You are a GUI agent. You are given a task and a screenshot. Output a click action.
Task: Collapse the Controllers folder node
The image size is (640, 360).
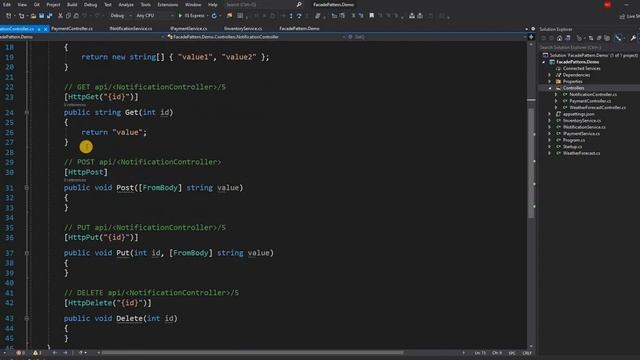click(550, 88)
